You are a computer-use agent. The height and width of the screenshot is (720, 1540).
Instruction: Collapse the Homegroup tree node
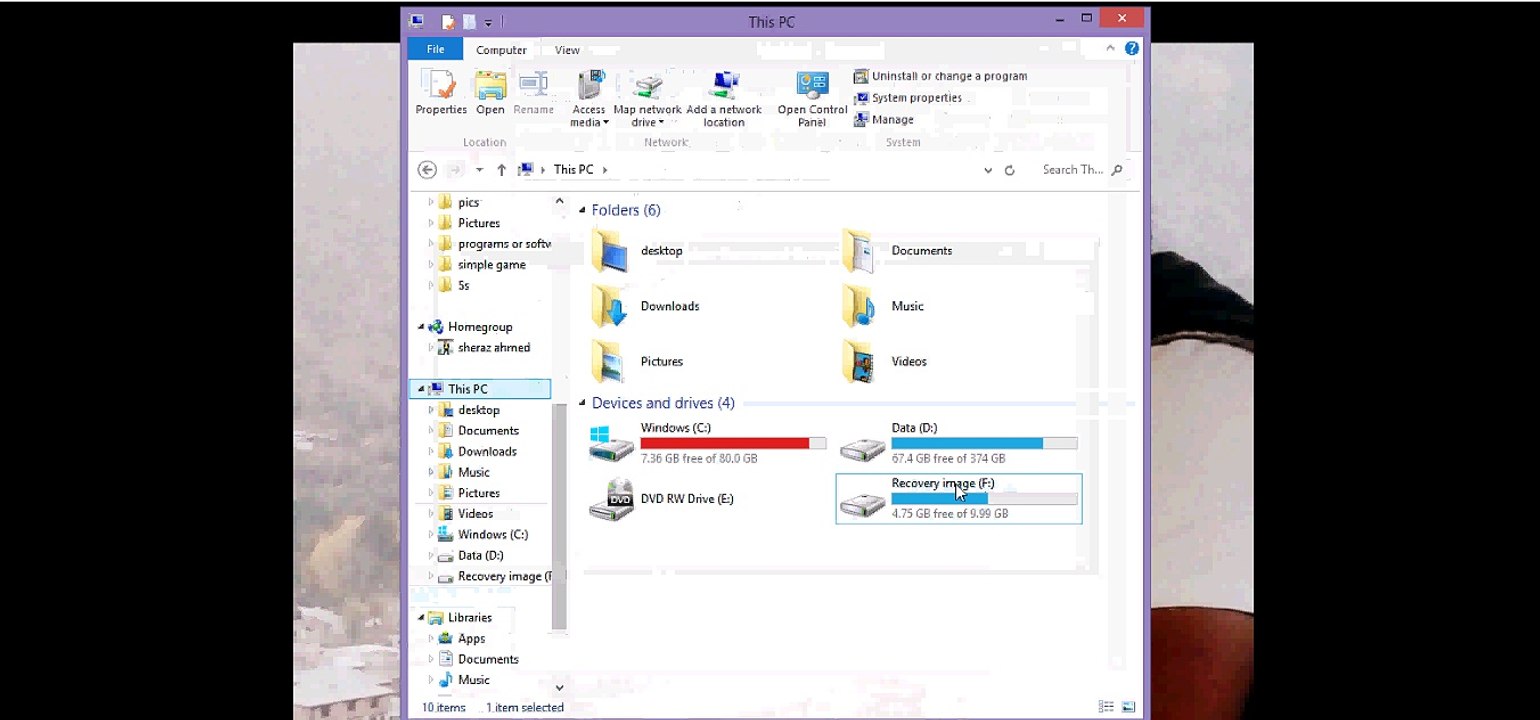click(x=421, y=327)
